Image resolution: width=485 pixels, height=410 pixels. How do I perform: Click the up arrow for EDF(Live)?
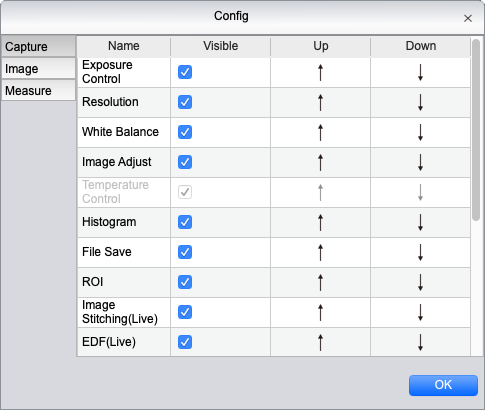tap(320, 342)
